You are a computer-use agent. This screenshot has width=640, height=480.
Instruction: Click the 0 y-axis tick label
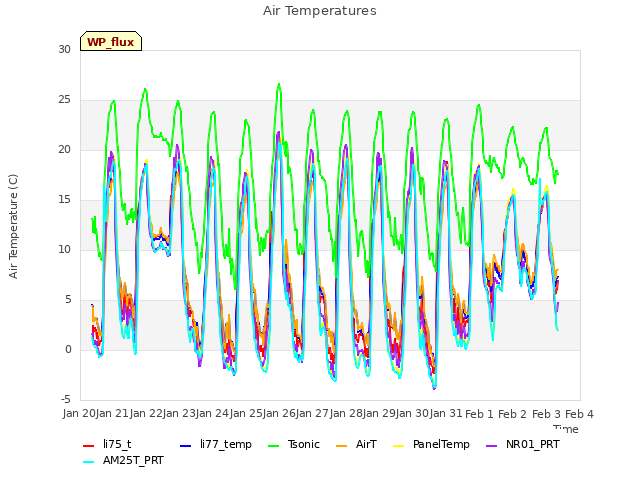pyautogui.click(x=68, y=349)
